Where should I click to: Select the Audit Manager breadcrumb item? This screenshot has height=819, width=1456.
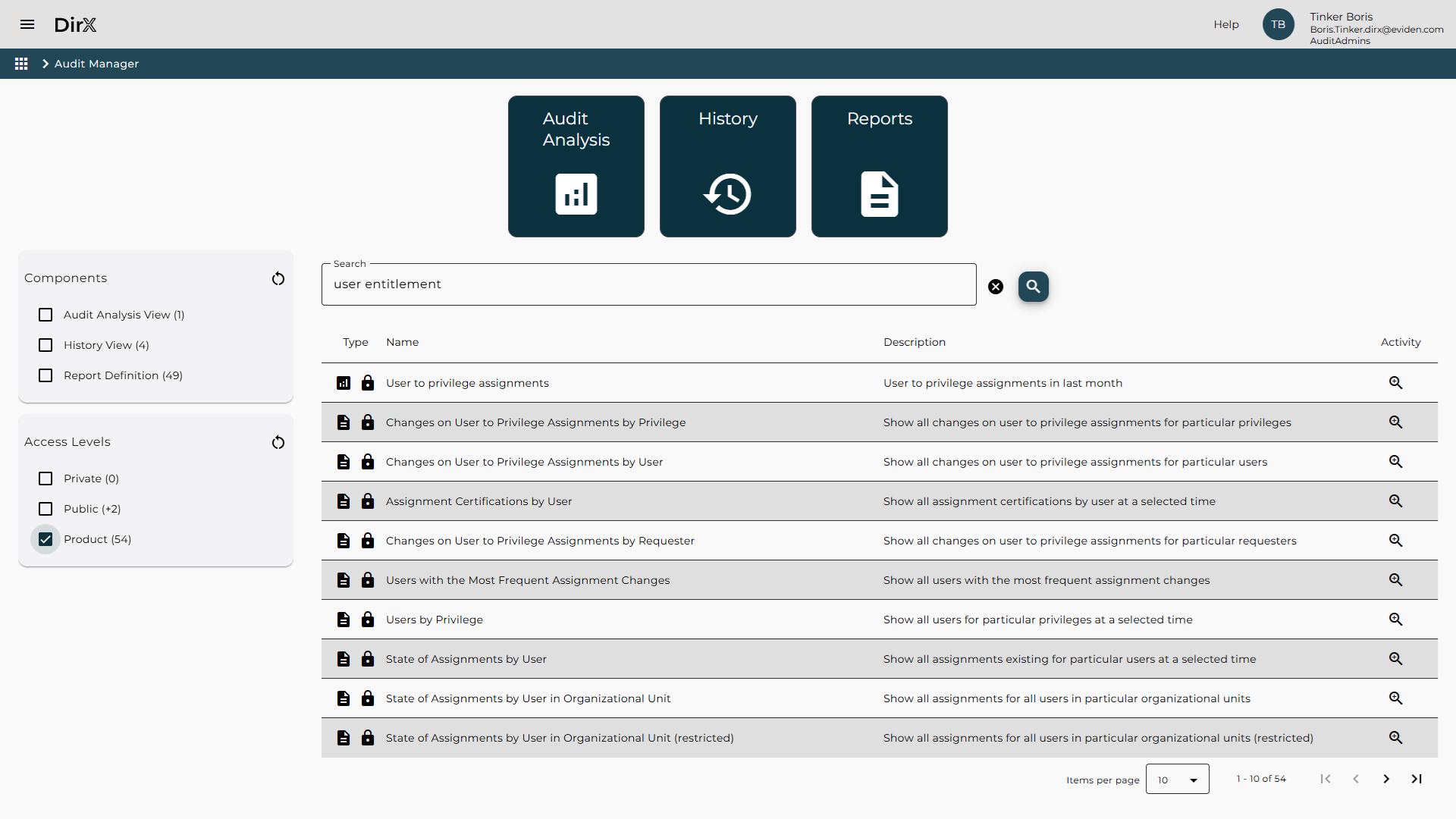(96, 64)
